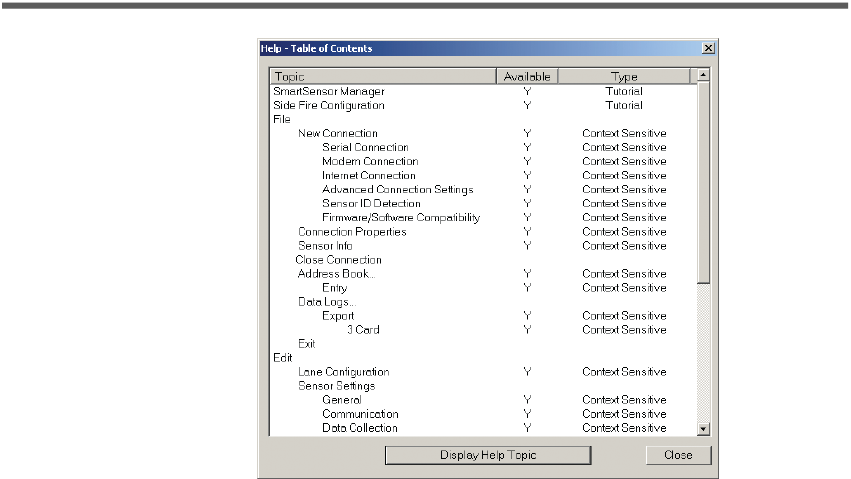Viewport: 851px width, 479px height.
Task: Select the Serial Connection topic
Action: (x=365, y=148)
